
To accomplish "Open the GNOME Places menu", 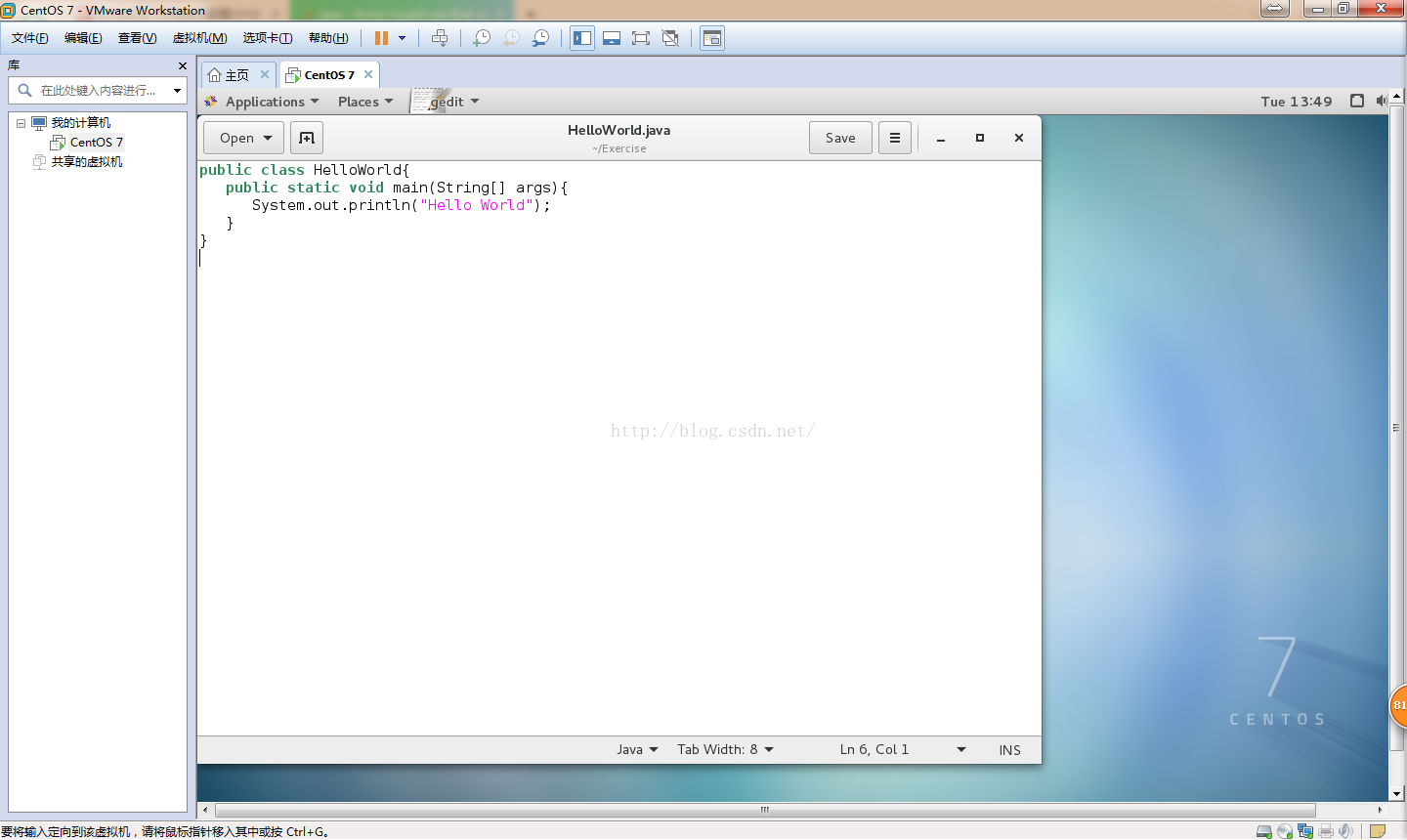I will pos(365,102).
